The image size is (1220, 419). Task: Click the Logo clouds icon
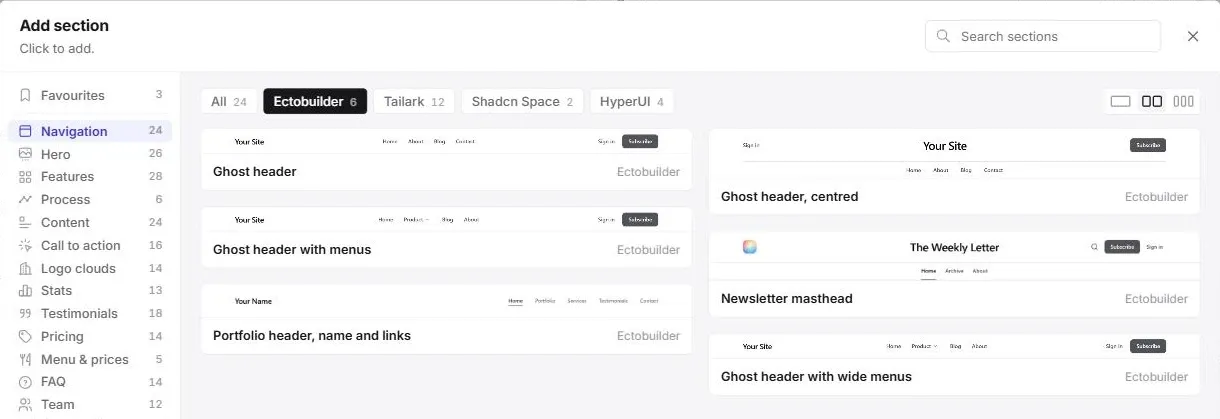[x=25, y=268]
